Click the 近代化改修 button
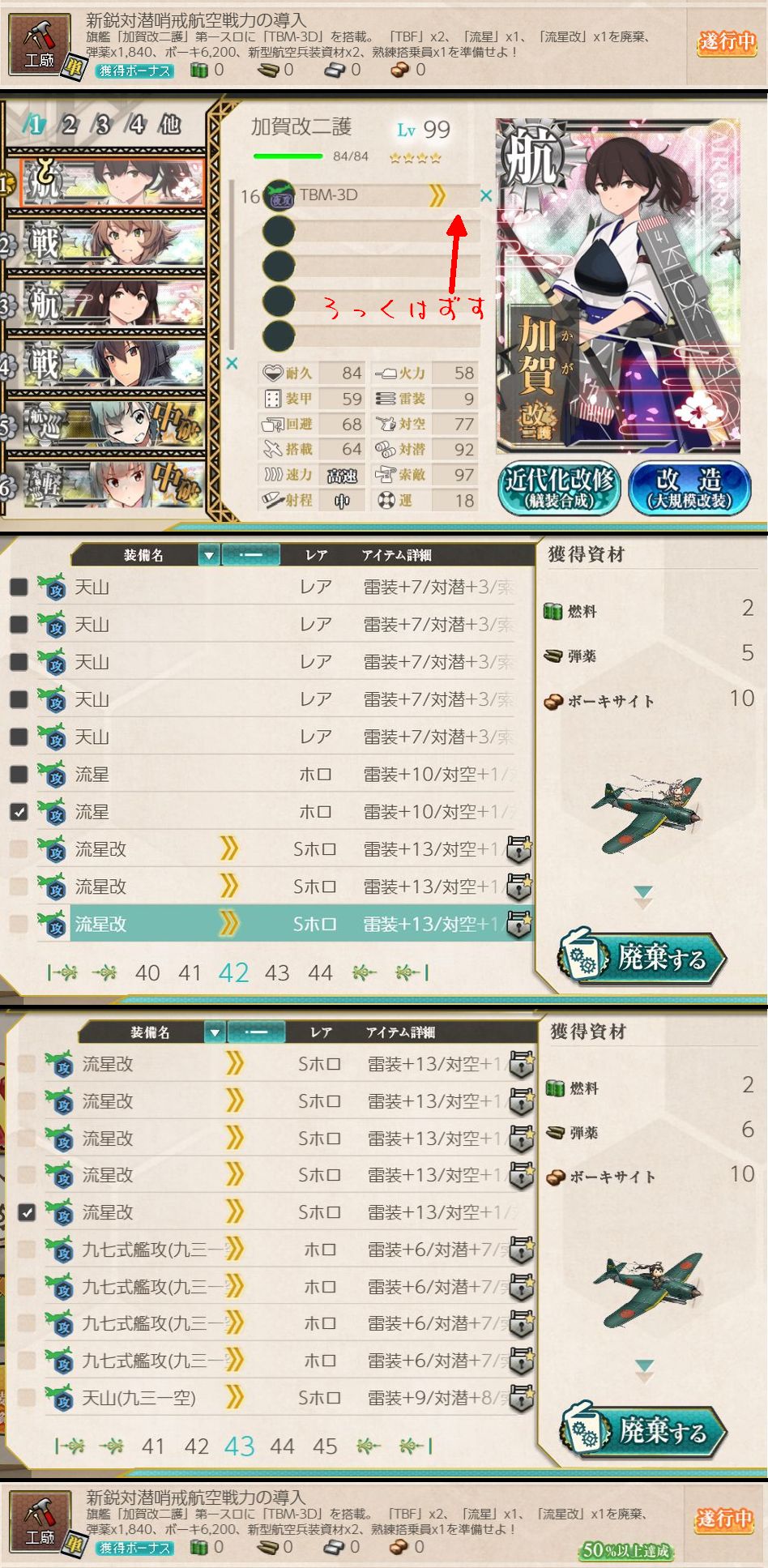Image resolution: width=768 pixels, height=1568 pixels. tap(559, 487)
